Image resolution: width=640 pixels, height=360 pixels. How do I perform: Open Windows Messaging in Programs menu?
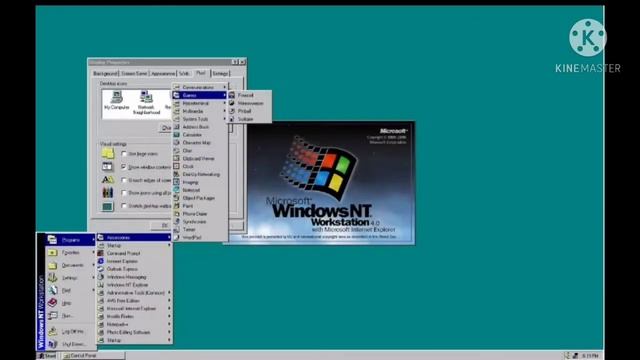point(134,277)
